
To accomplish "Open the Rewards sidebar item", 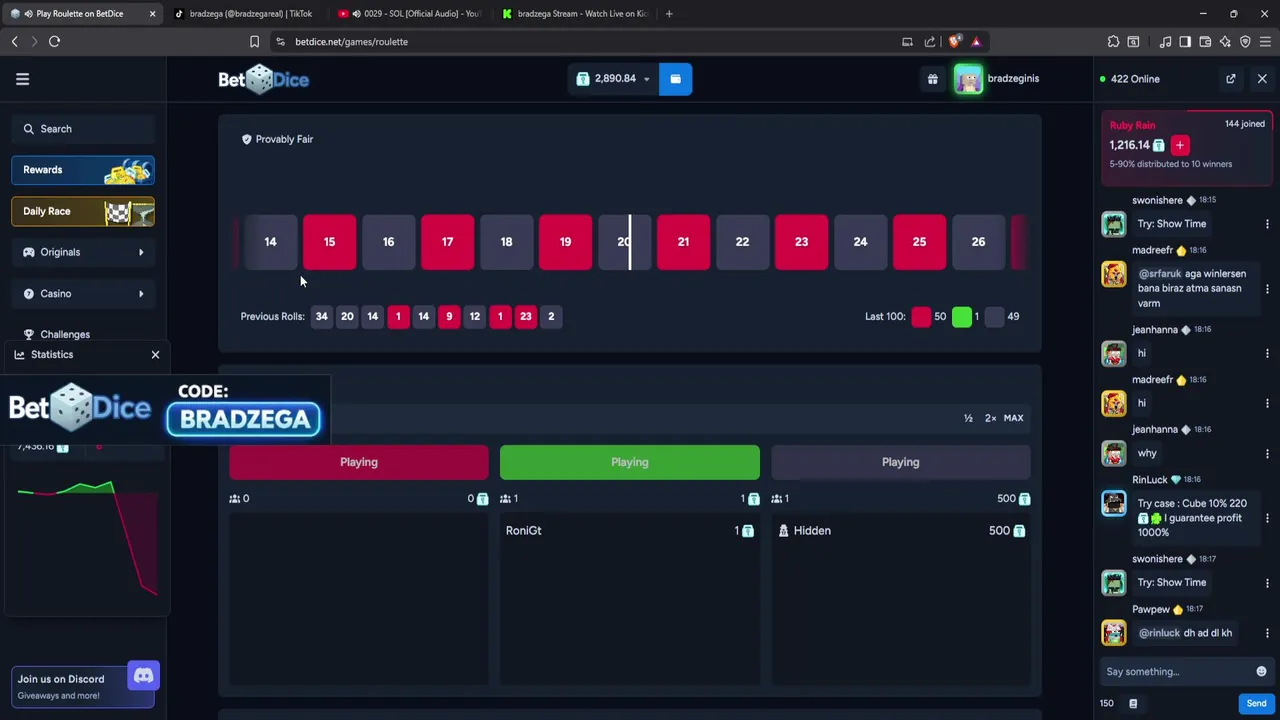I will [83, 170].
